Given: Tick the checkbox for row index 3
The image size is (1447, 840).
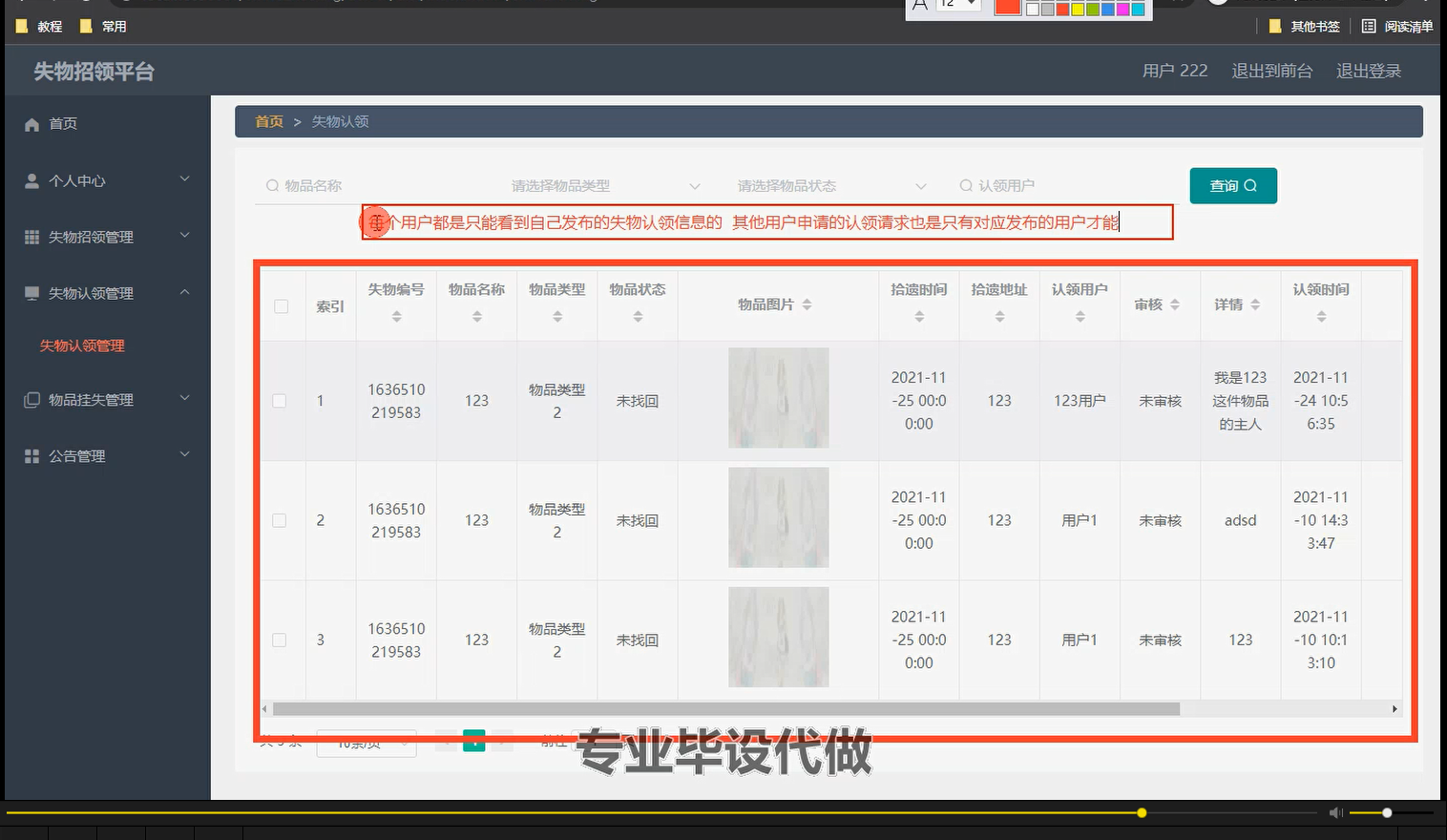Looking at the screenshot, I should [280, 640].
